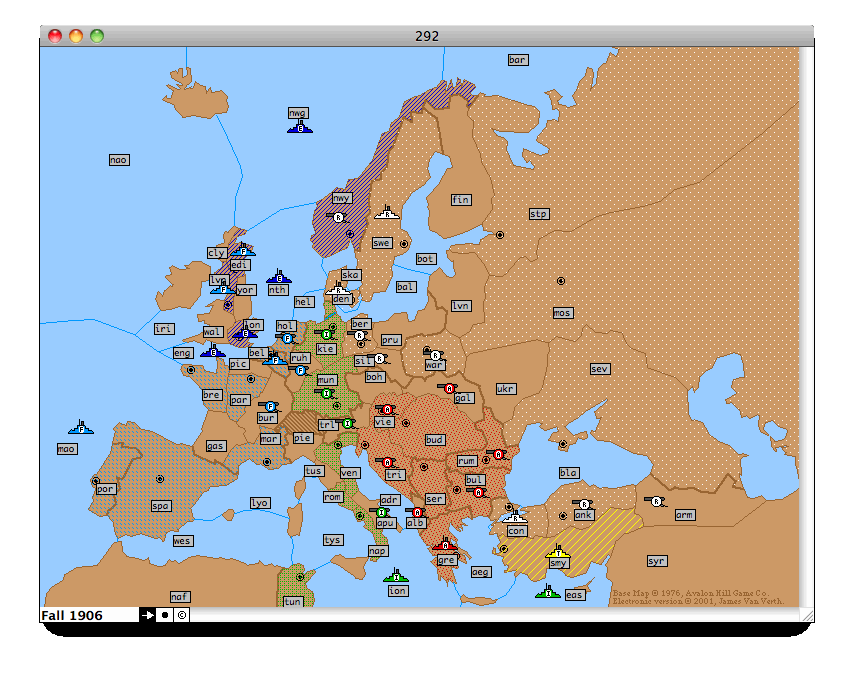Select the Austrian army in Galicia
The image size is (854, 677).
449,388
